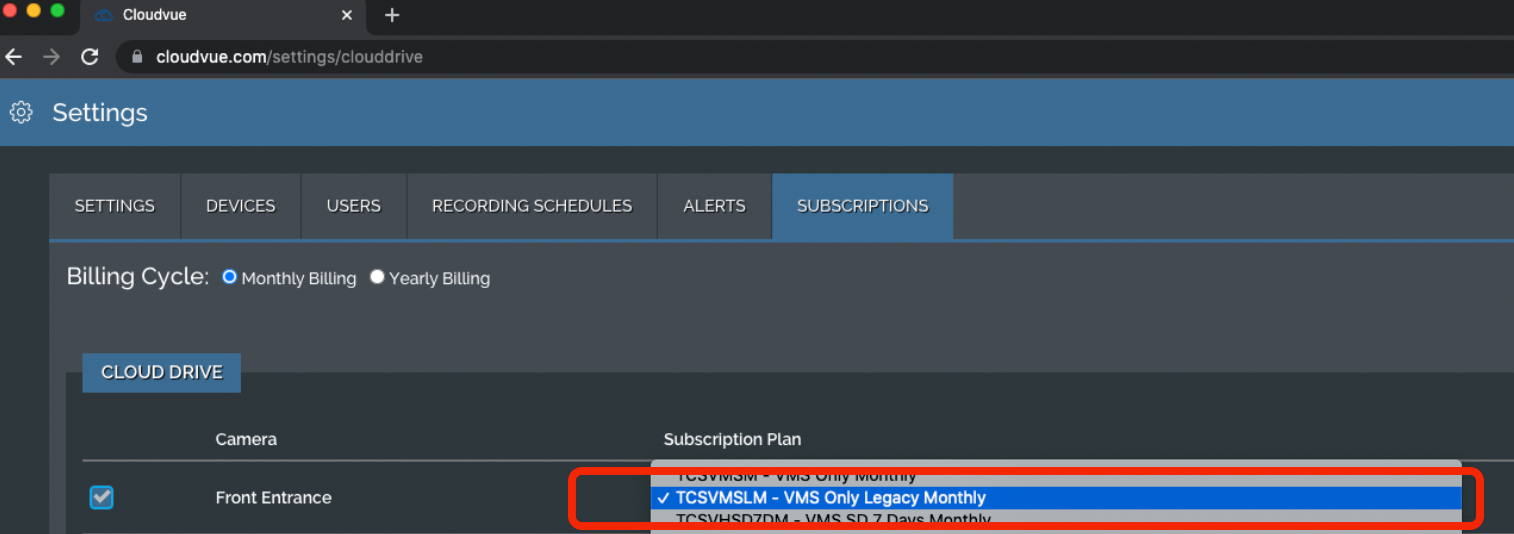Switch to the DEVICES tab
1514x534 pixels.
pyautogui.click(x=241, y=206)
